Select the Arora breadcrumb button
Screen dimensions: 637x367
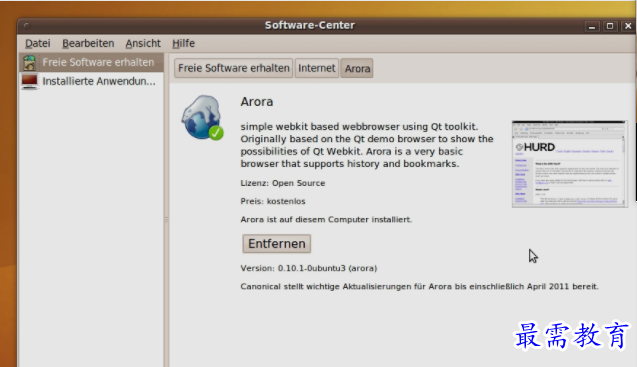tap(357, 68)
